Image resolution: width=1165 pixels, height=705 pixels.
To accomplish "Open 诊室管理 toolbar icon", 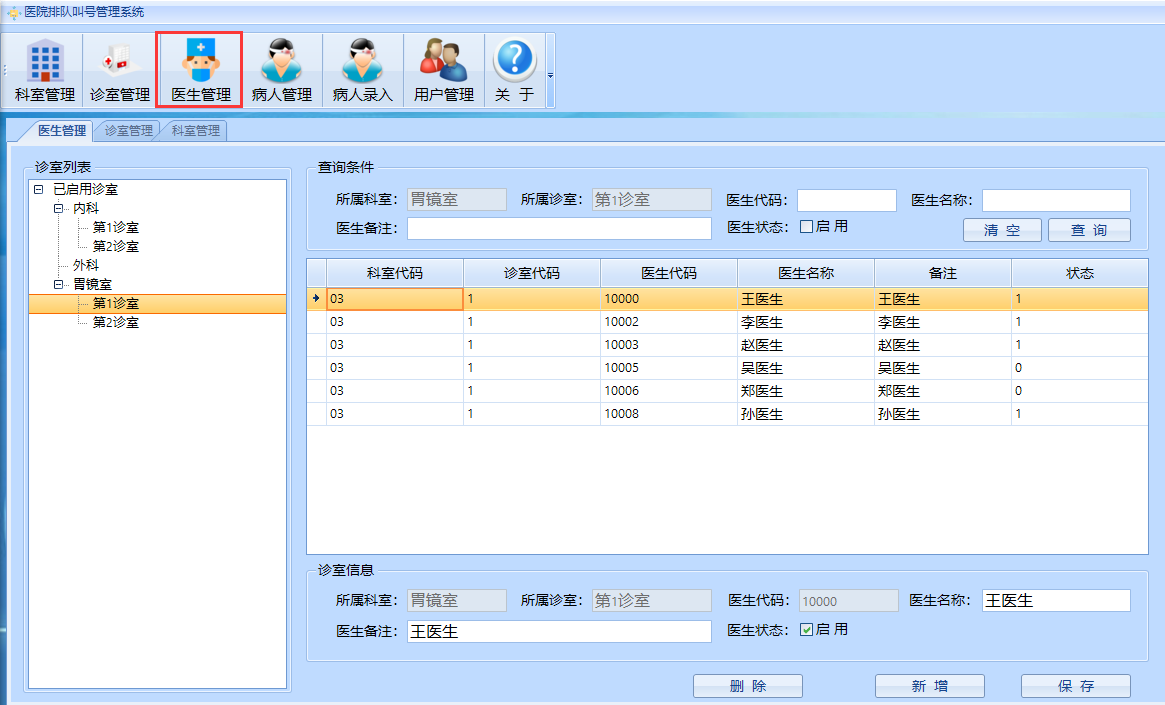I will click(x=120, y=71).
